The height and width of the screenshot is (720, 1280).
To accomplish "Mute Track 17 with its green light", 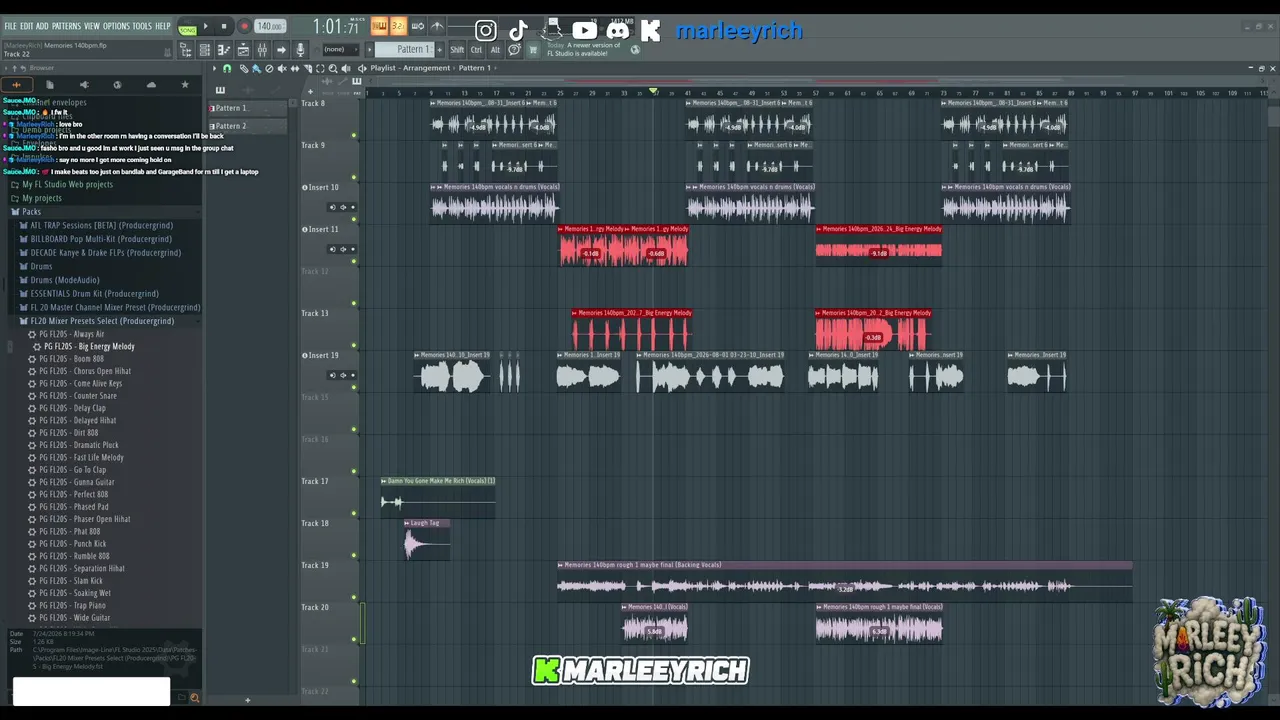I will pos(354,511).
